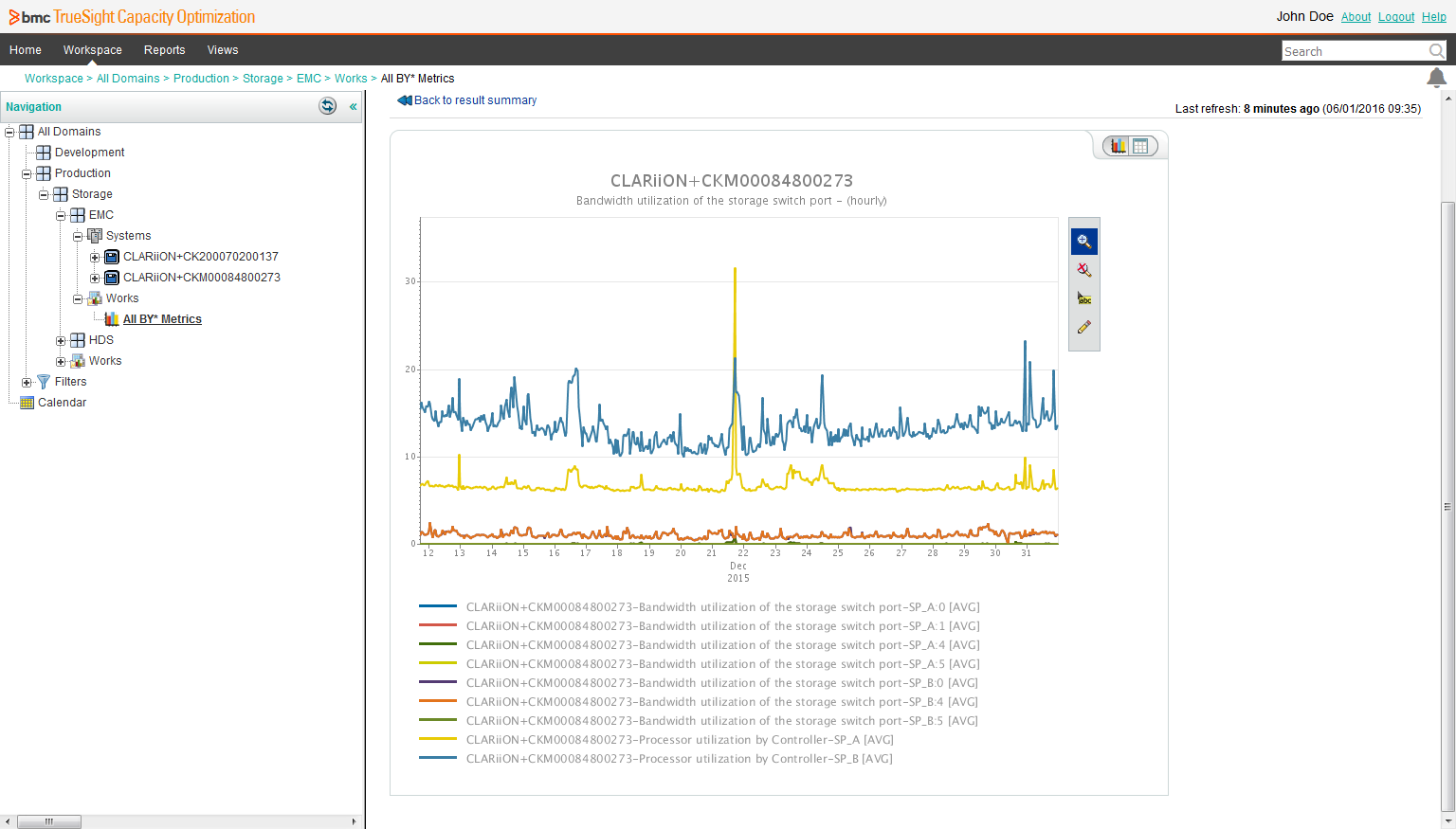Screen dimensions: 1456x829
Task: Click the All Domains grid icon
Action: tap(27, 132)
